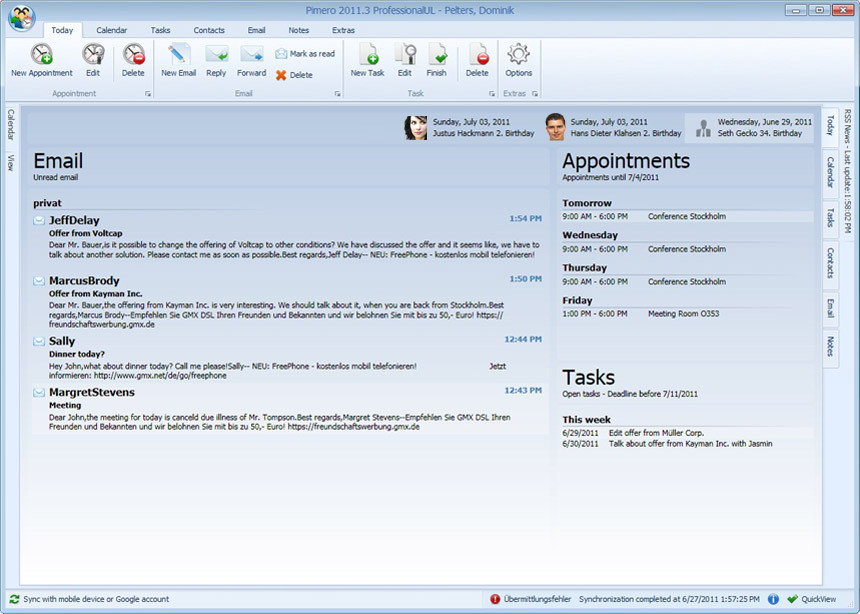Open the RSS News side panel

click(x=847, y=171)
